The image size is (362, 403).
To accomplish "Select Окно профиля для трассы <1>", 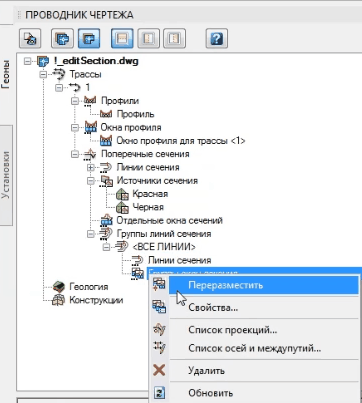I will pos(181,141).
